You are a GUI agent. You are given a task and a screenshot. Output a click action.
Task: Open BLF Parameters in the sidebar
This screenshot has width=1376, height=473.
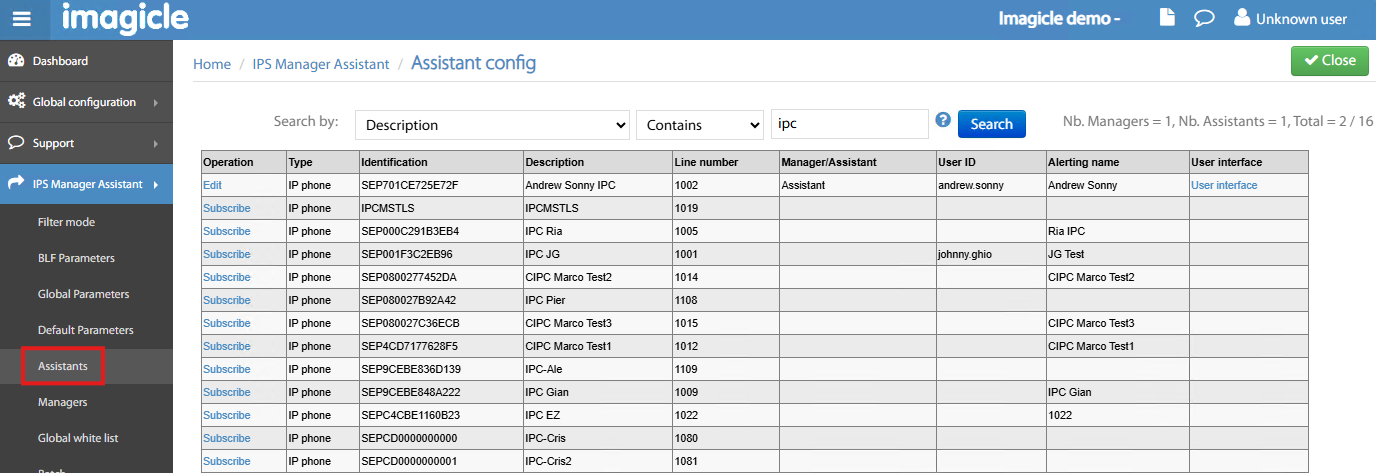[76, 258]
